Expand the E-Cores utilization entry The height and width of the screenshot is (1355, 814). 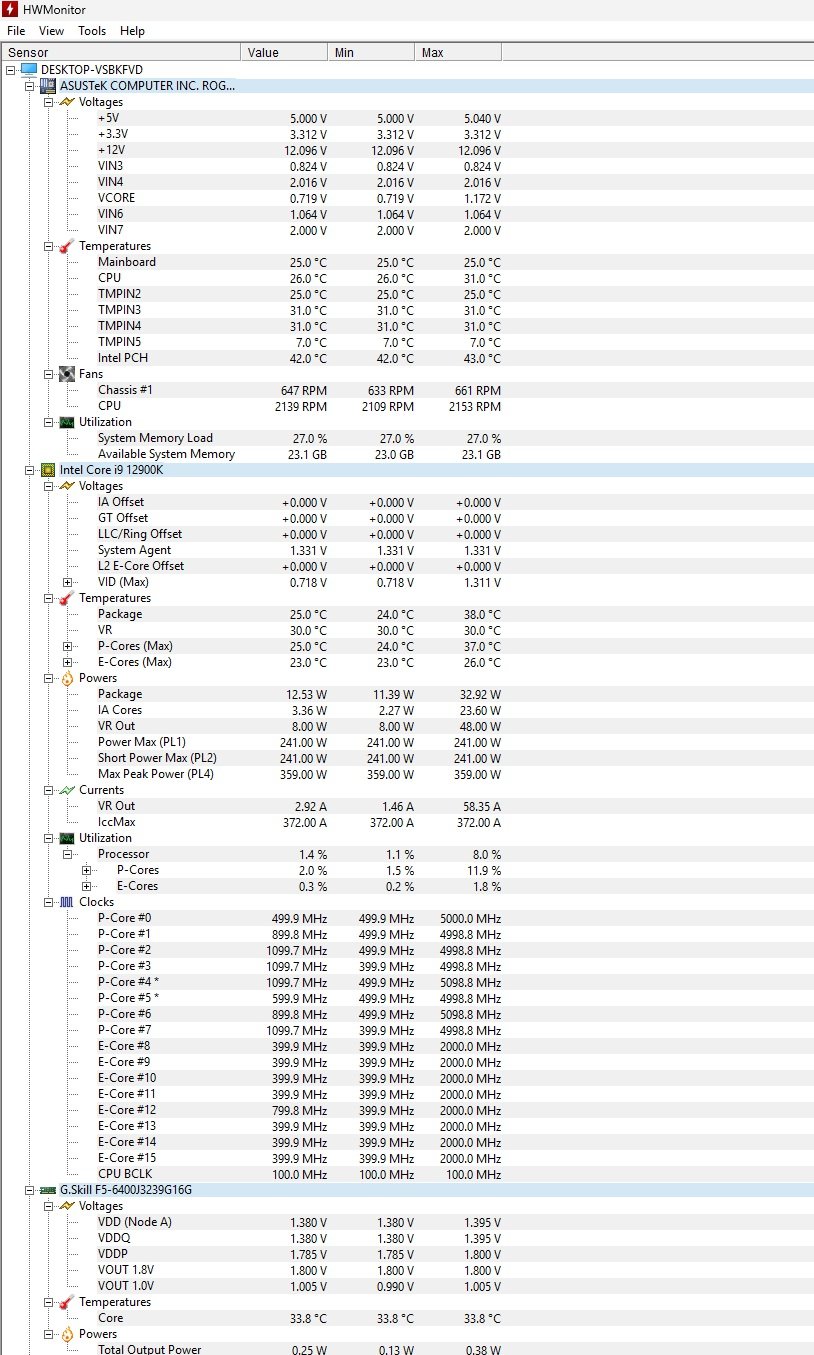87,886
